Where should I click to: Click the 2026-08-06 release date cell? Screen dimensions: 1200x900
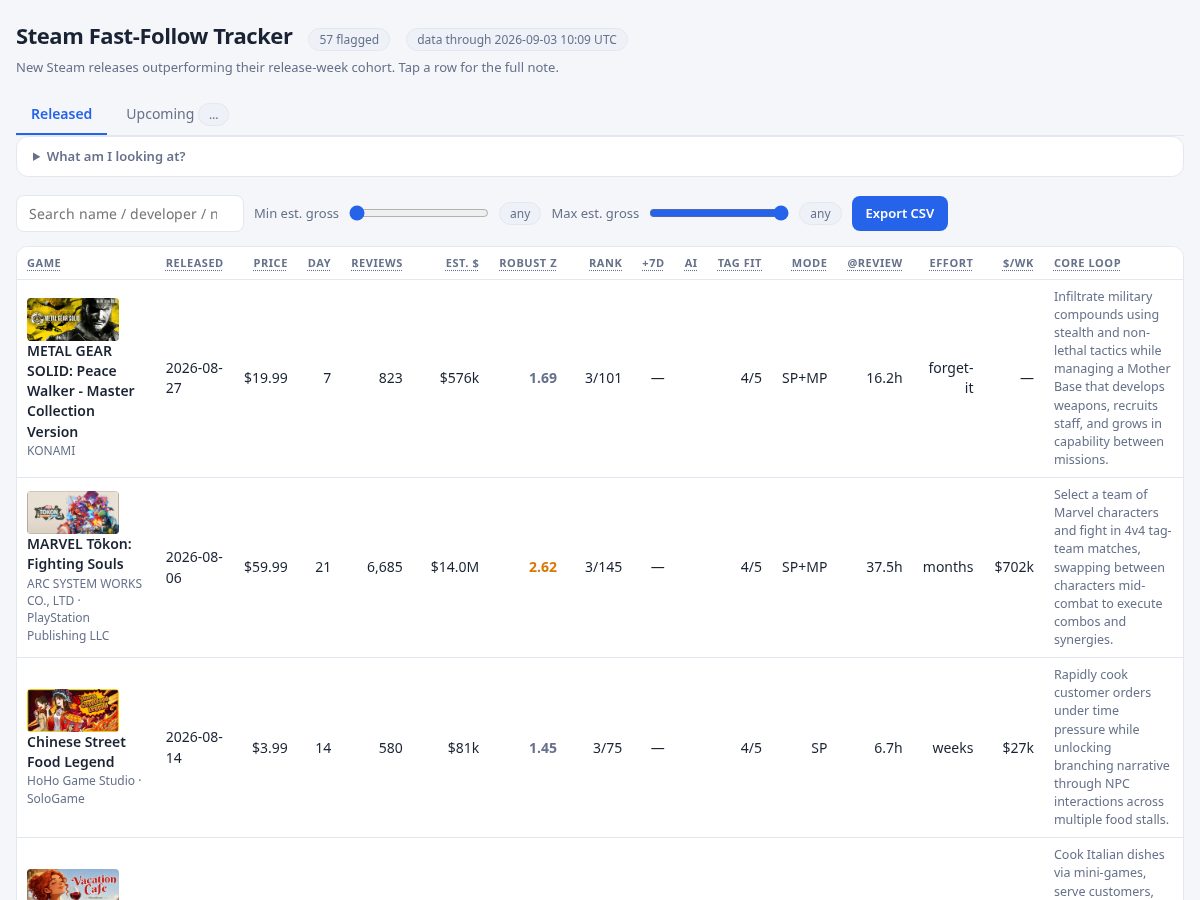(x=194, y=567)
